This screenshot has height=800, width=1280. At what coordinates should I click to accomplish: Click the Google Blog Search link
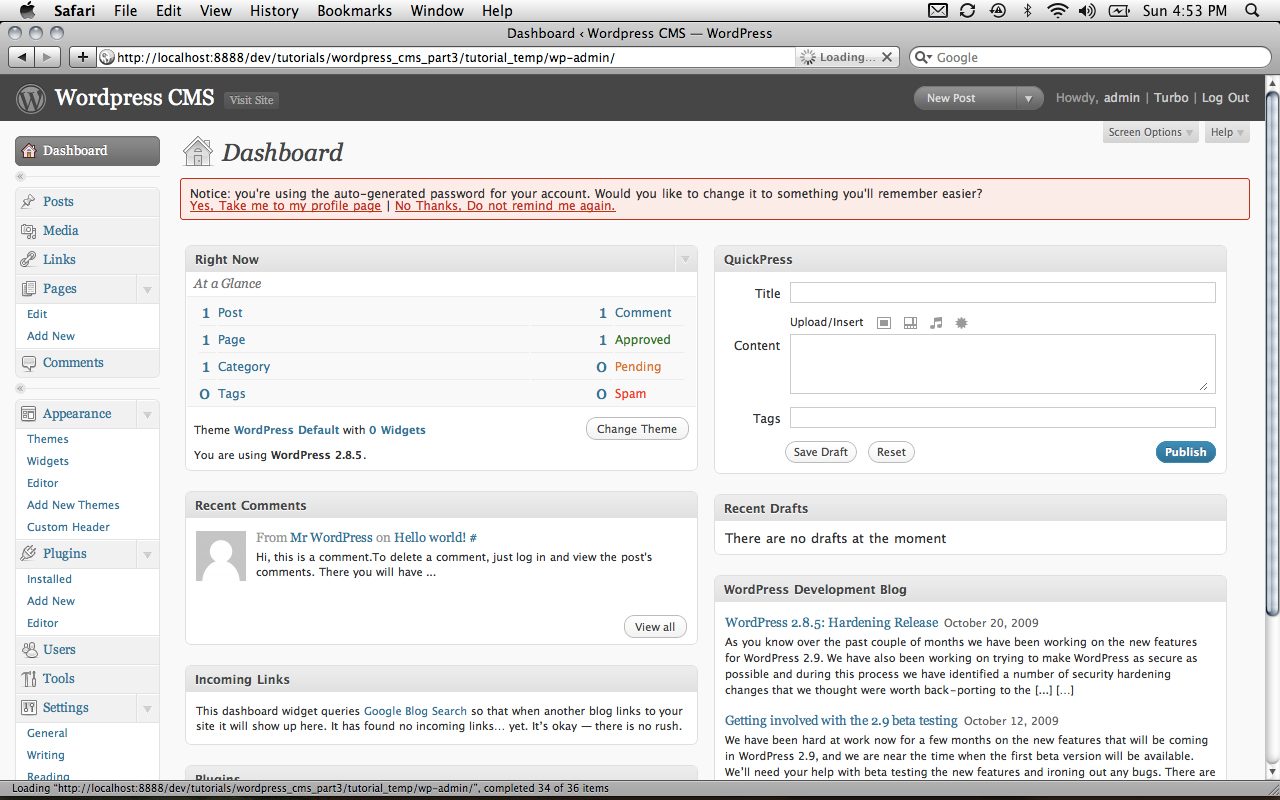point(415,711)
